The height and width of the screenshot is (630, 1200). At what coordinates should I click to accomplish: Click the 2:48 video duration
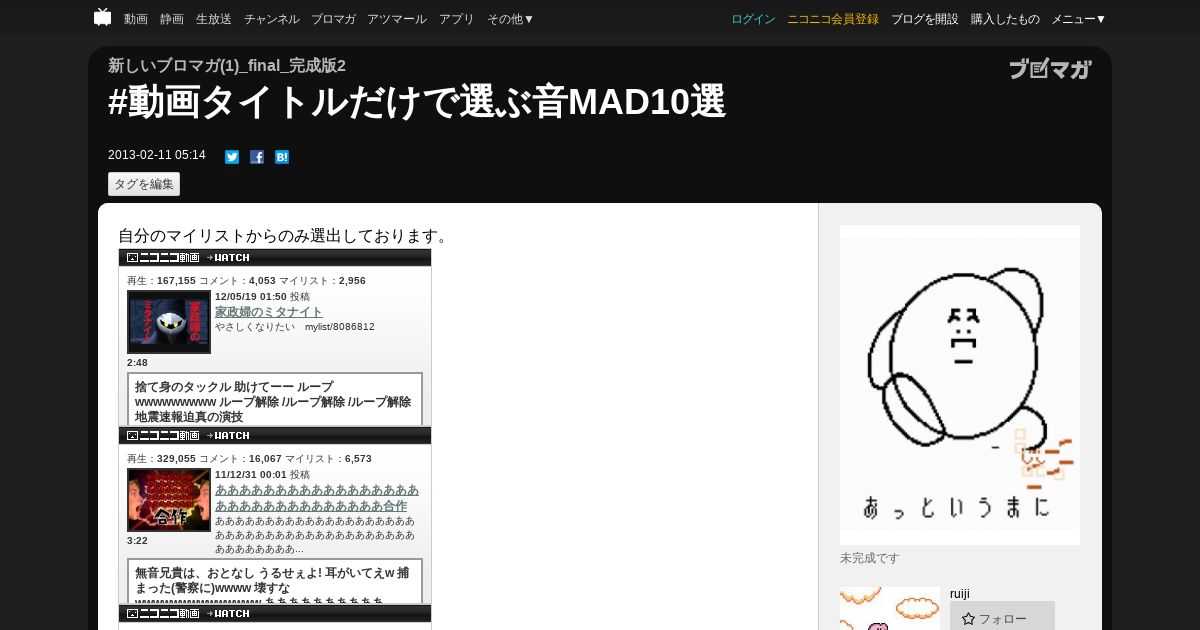point(137,363)
